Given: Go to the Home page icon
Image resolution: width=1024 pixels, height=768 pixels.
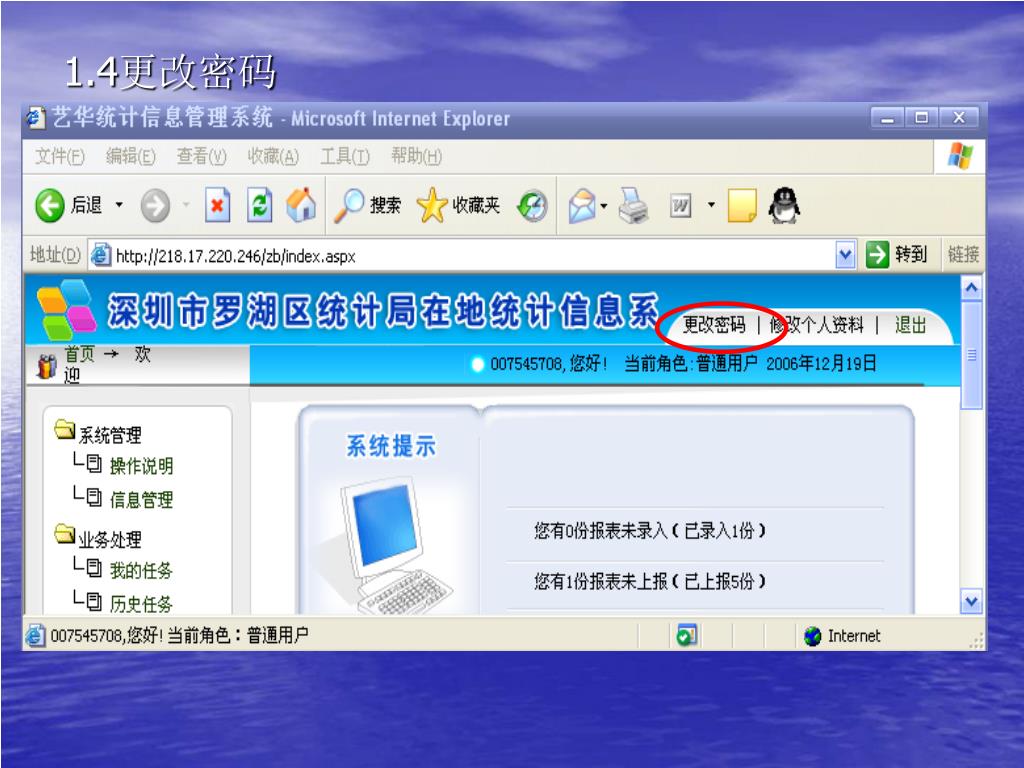Looking at the screenshot, I should 301,205.
